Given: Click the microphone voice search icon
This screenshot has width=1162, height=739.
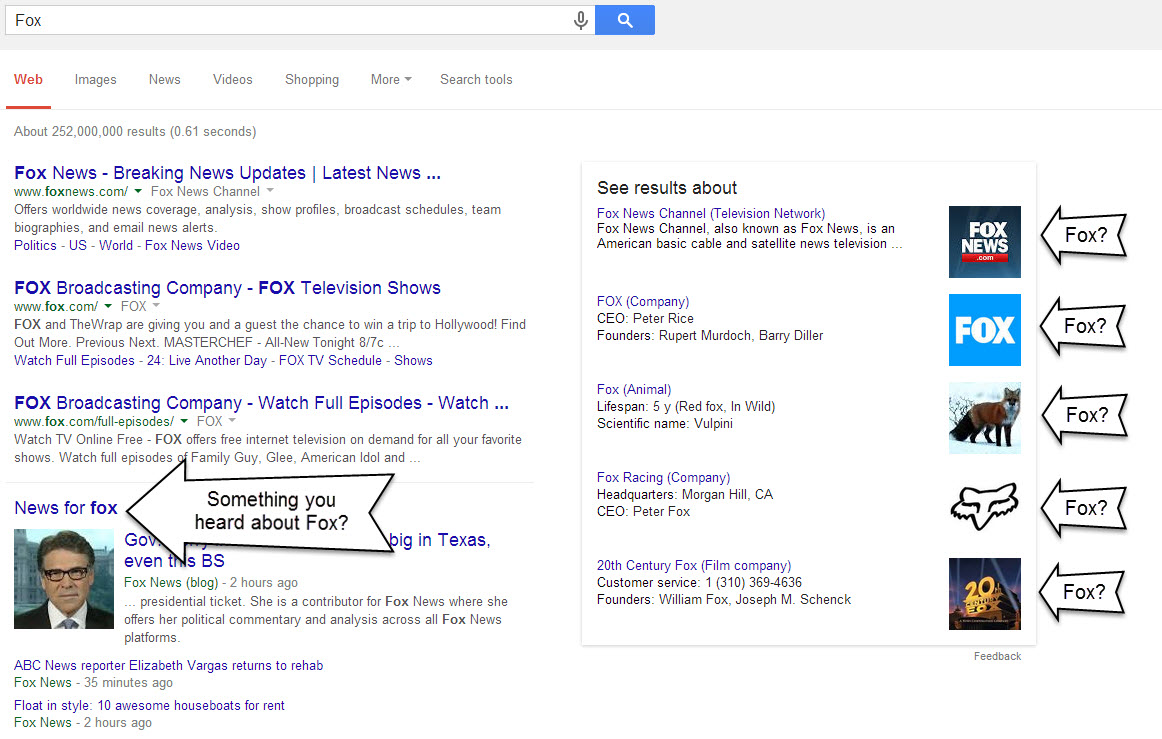Looking at the screenshot, I should 581,20.
